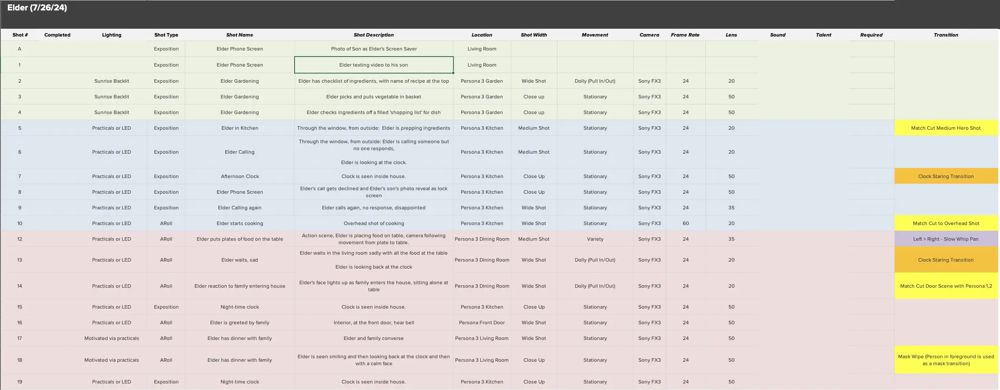Click 'Sunrise Backlit' lighting in shot 3 row
This screenshot has height=390, width=1000.
[112, 97]
